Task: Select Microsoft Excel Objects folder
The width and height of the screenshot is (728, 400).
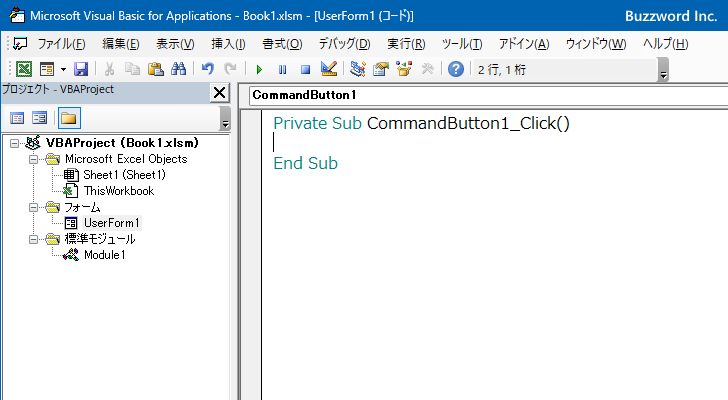Action: tap(126, 159)
